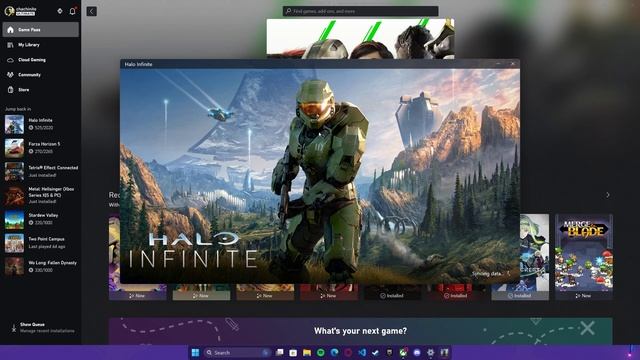Go to My Library in sidebar
640x360 pixels.
click(40, 45)
